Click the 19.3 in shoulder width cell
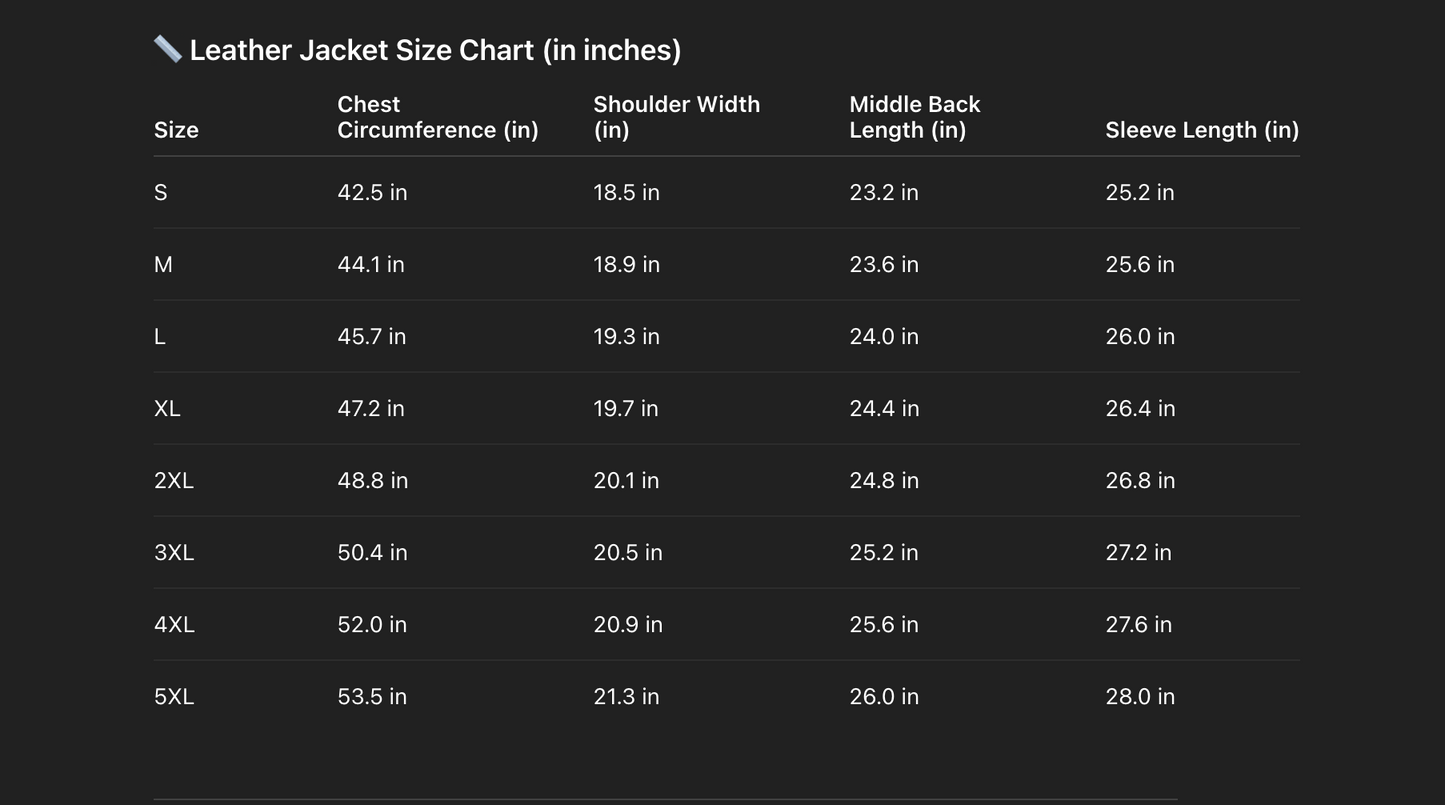This screenshot has height=805, width=1445. click(x=626, y=336)
